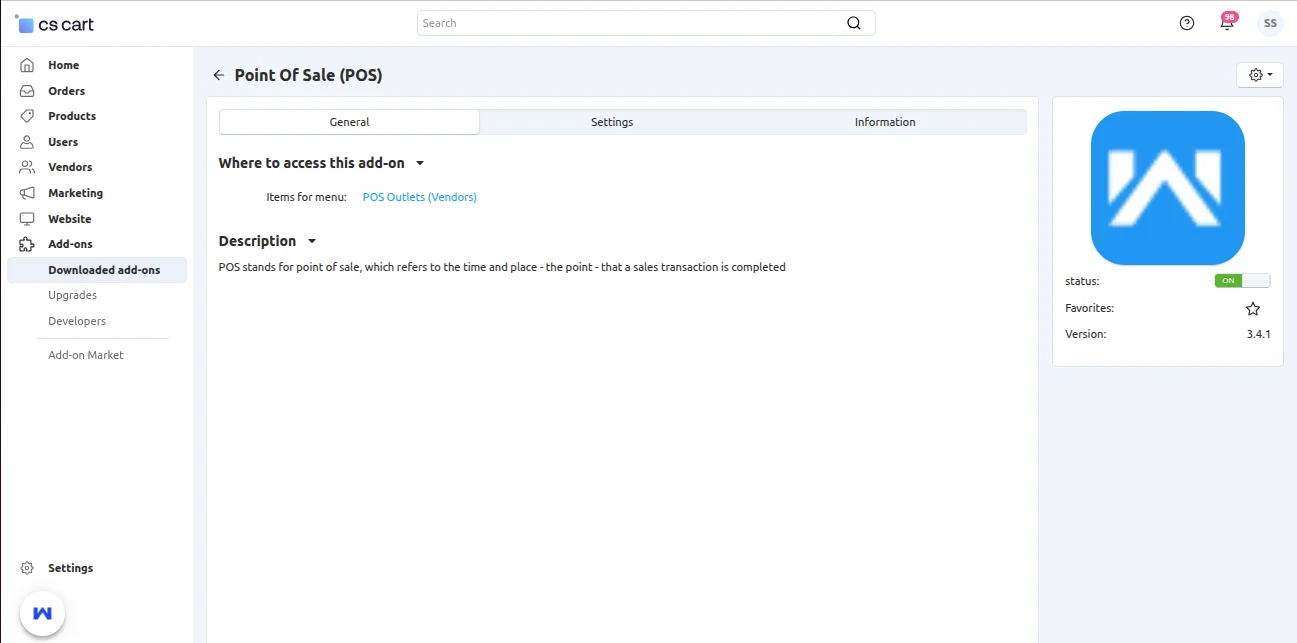This screenshot has height=643, width=1297.
Task: Click the blue add-on logo image
Action: (1168, 188)
